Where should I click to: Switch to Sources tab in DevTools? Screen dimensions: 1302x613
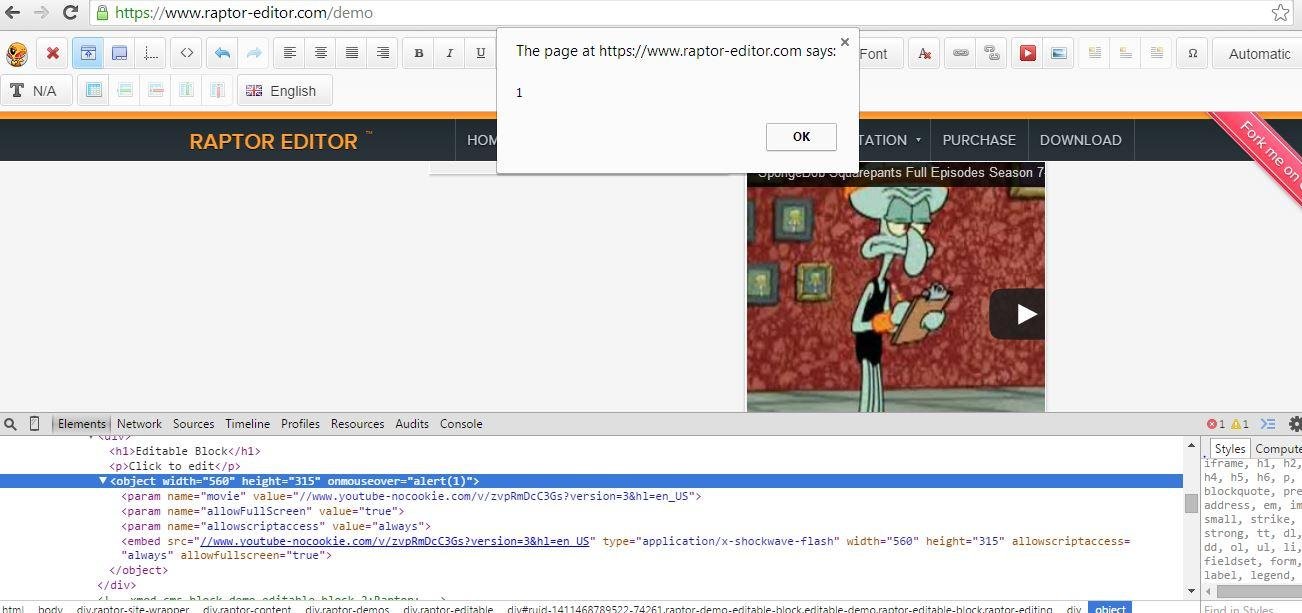193,424
